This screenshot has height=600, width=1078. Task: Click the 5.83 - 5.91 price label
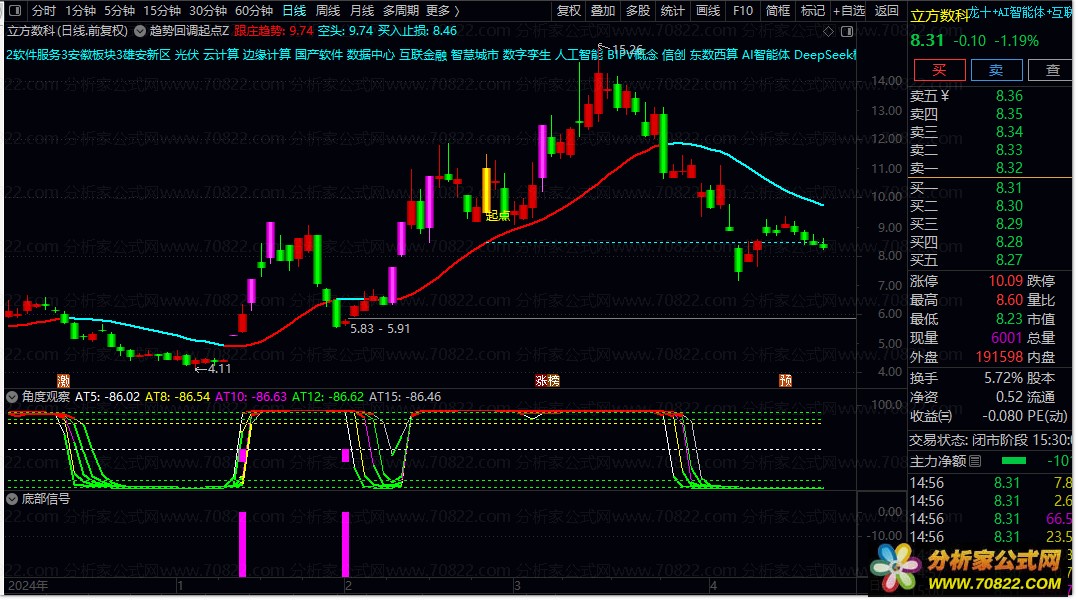pyautogui.click(x=380, y=329)
